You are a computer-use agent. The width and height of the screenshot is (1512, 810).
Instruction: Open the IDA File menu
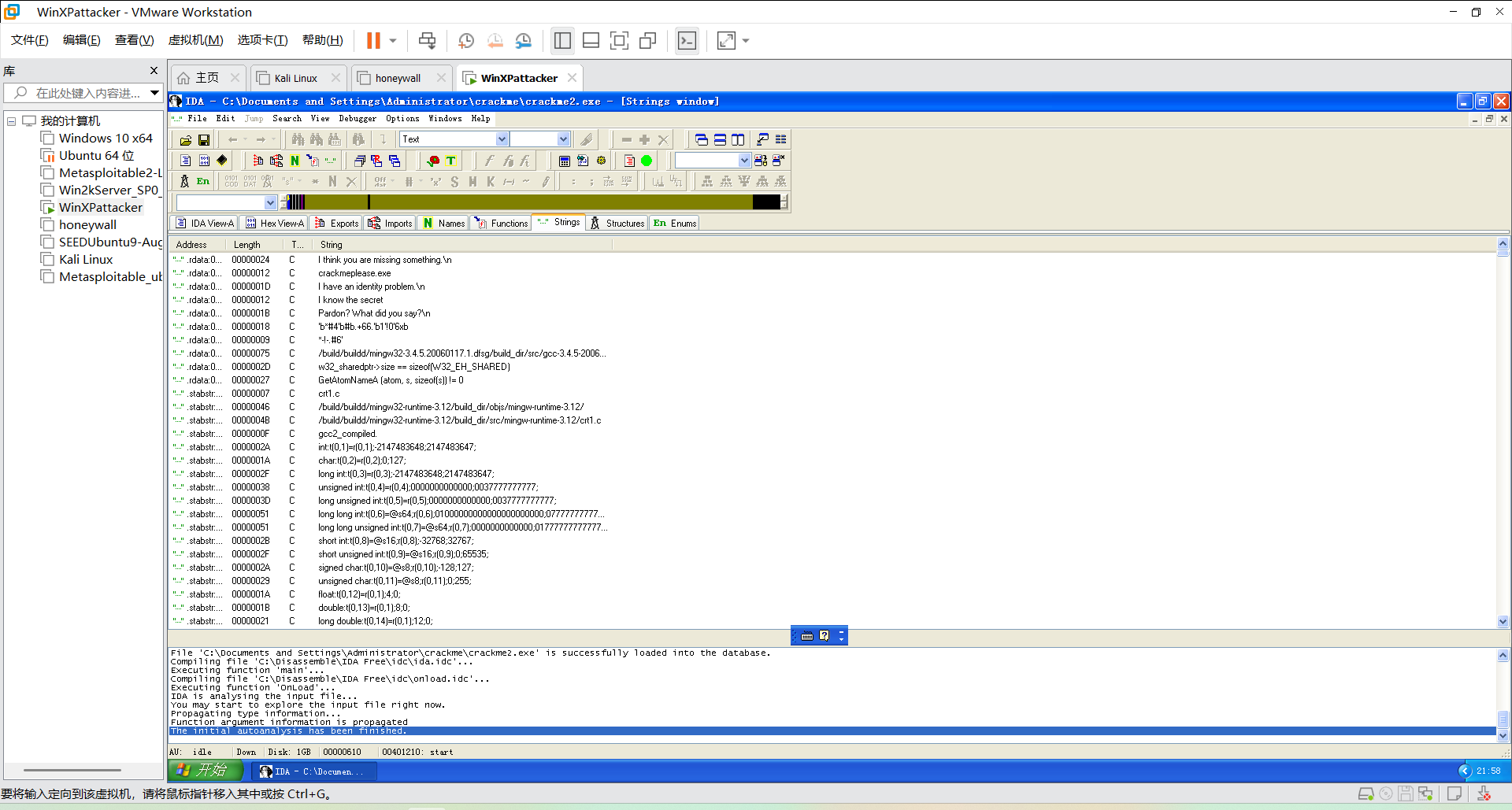[197, 119]
